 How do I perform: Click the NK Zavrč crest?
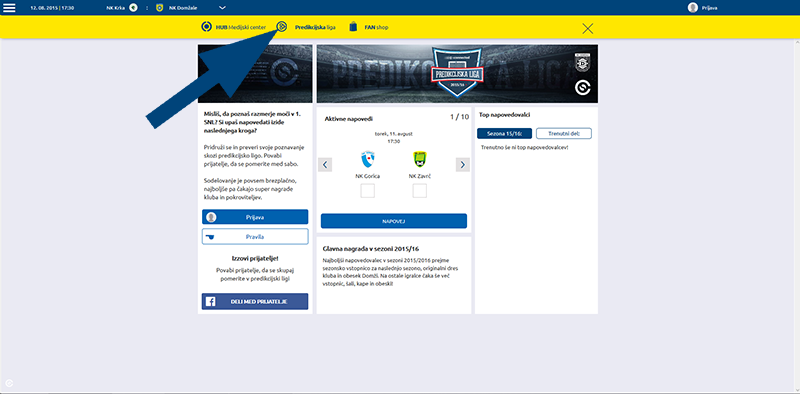point(419,160)
